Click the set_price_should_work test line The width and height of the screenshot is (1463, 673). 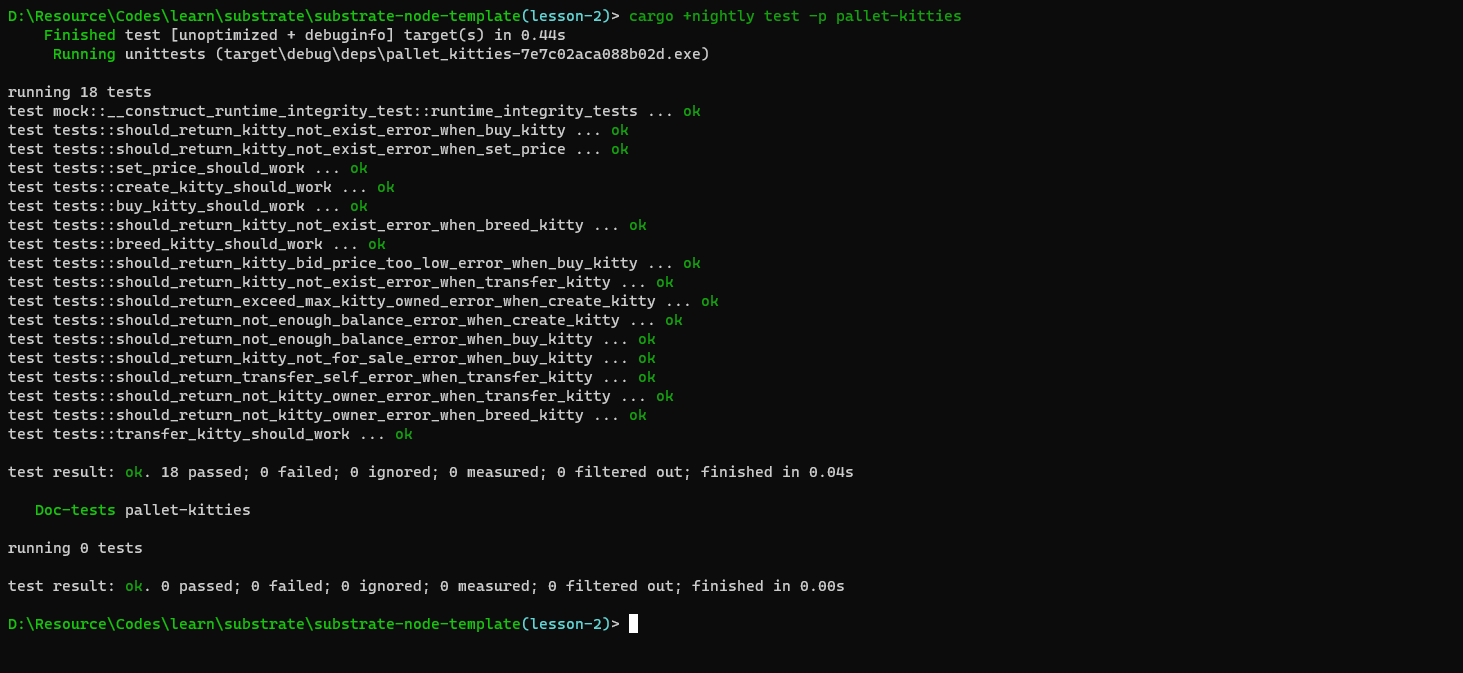188,168
